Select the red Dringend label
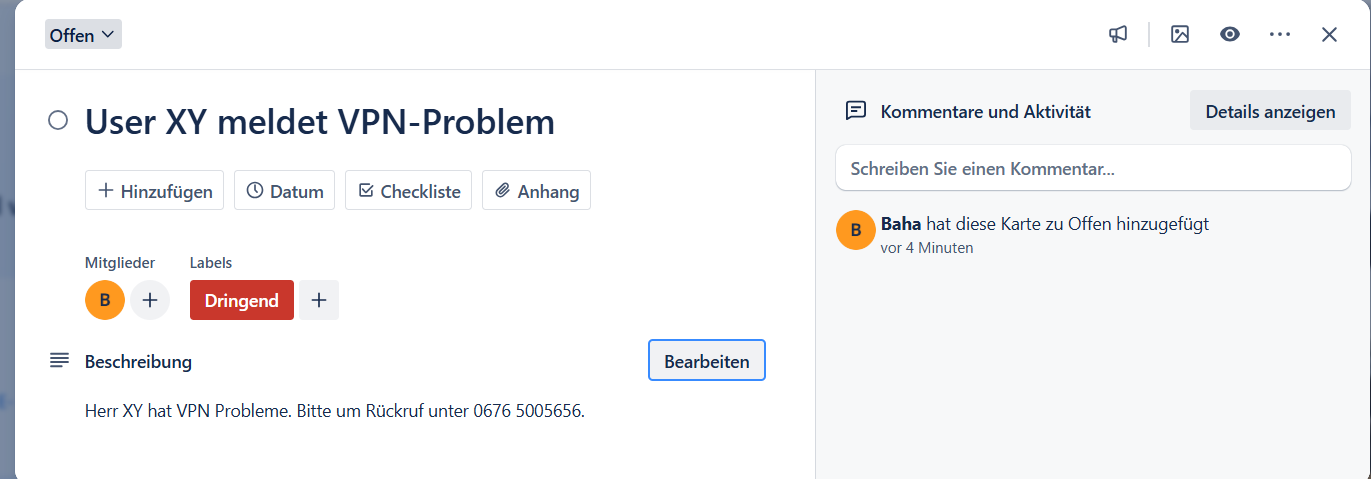This screenshot has height=479, width=1371. (x=242, y=300)
